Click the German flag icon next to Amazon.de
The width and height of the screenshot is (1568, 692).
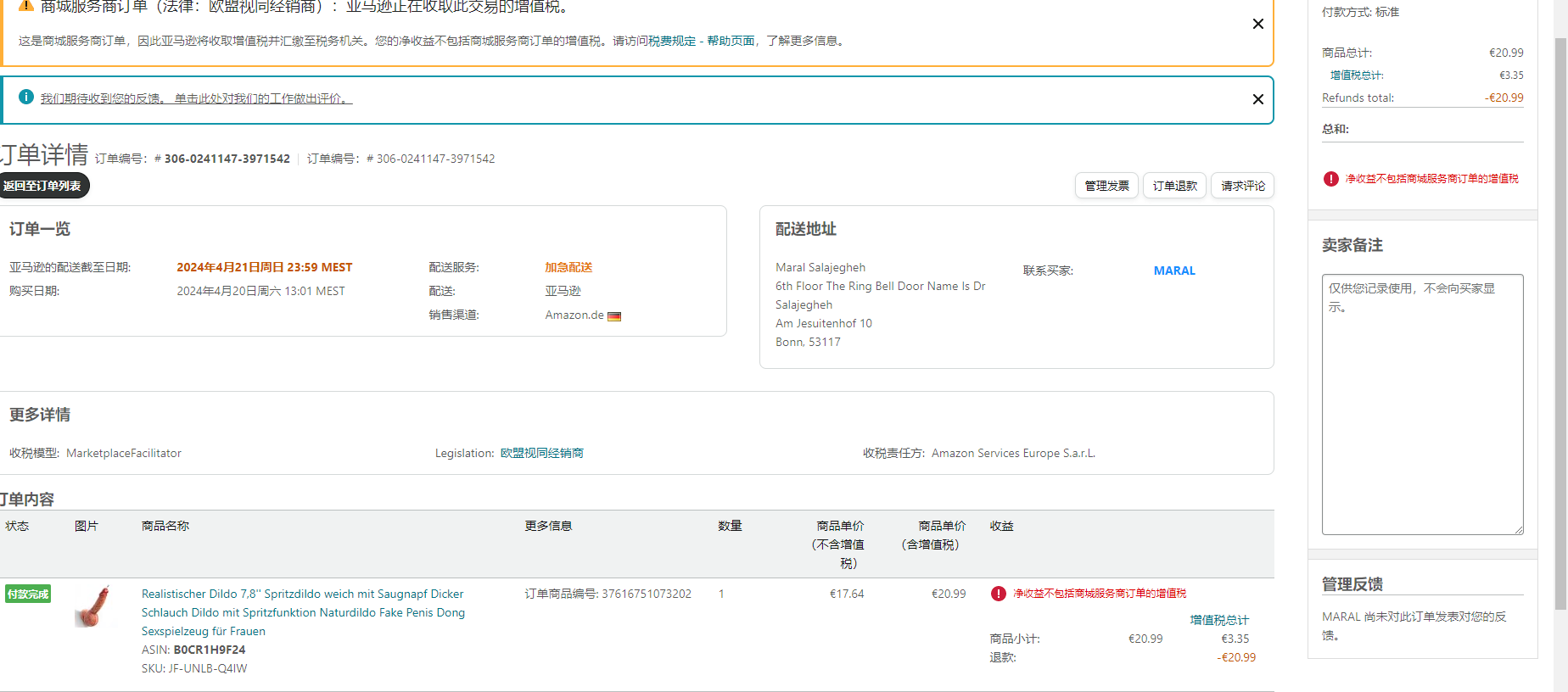pos(614,316)
